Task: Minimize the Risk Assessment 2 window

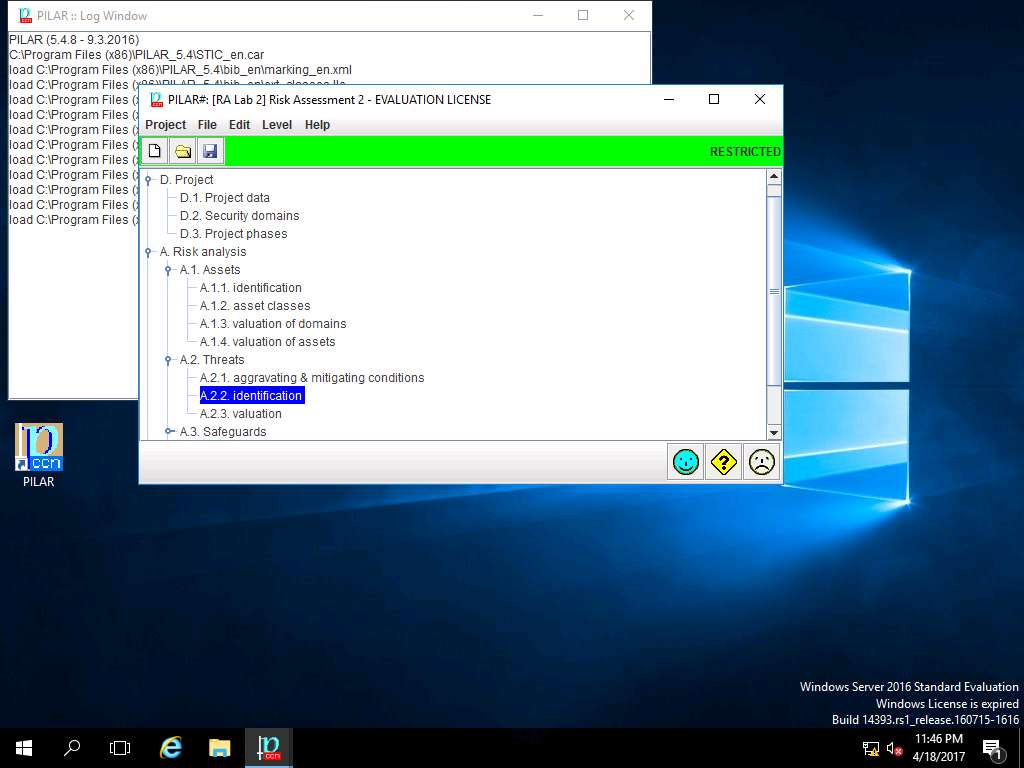Action: [669, 99]
